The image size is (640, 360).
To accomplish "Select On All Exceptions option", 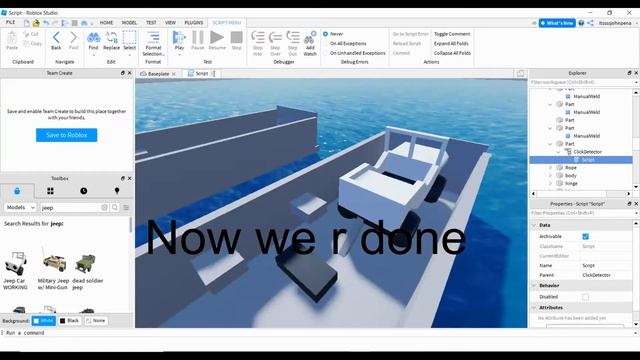I will pos(325,43).
